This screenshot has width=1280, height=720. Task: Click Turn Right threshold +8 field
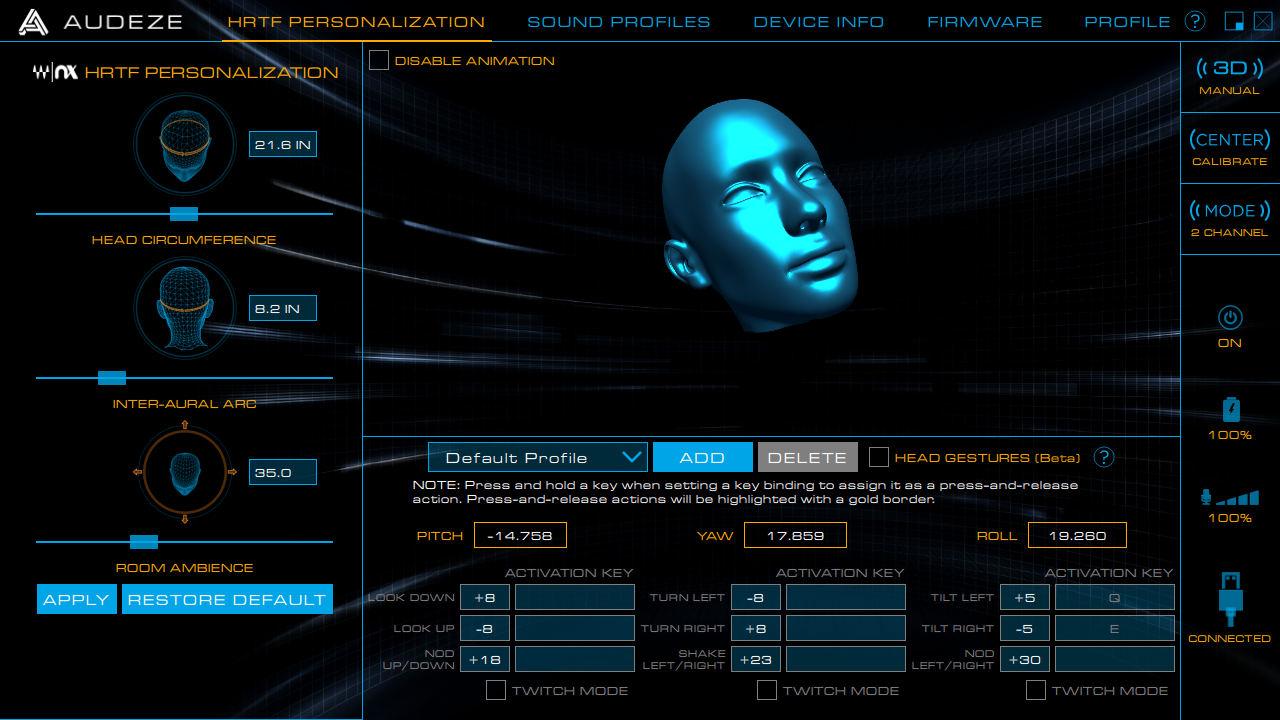click(x=756, y=628)
